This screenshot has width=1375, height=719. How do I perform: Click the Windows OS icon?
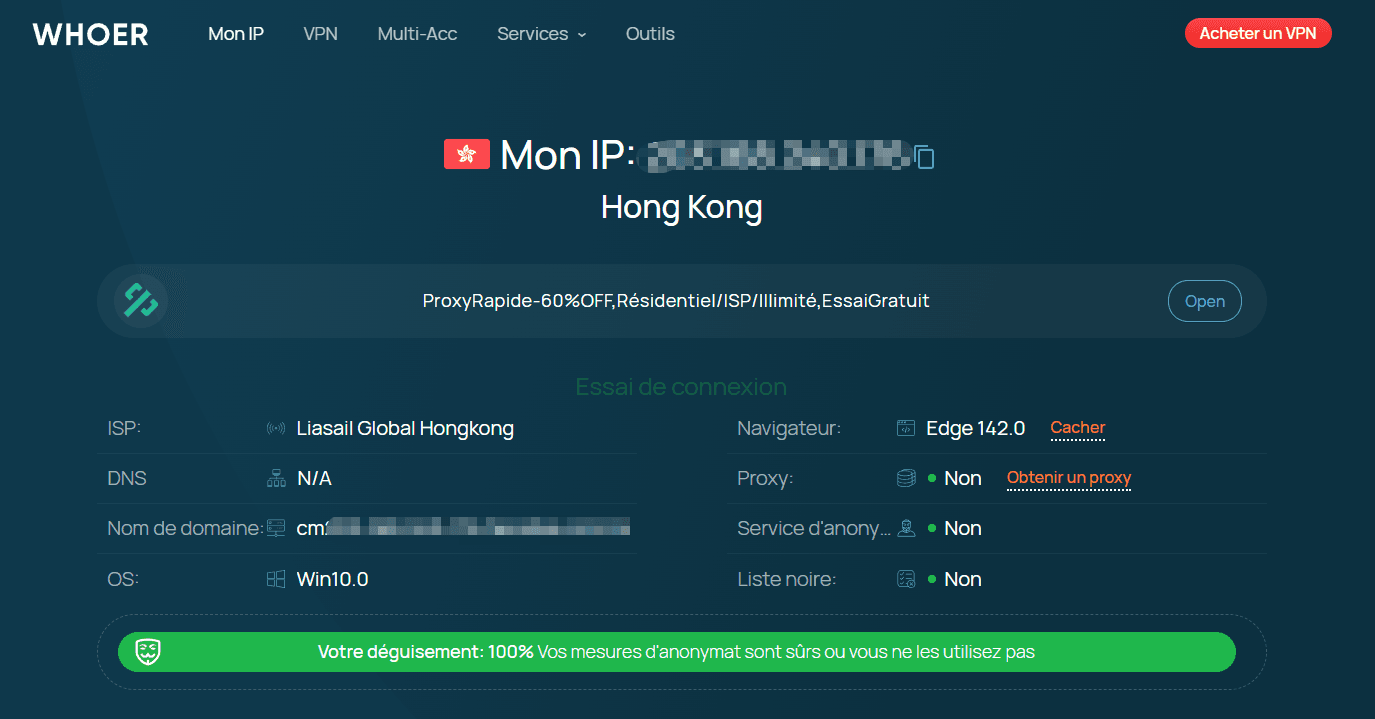pos(276,579)
